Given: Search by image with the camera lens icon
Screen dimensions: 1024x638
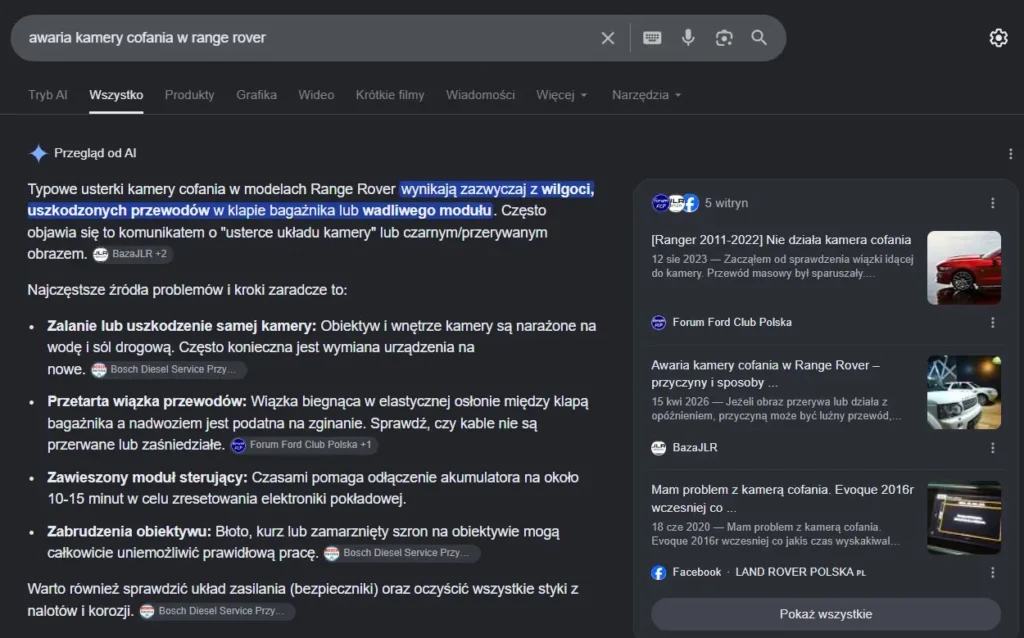Looking at the screenshot, I should click(724, 38).
